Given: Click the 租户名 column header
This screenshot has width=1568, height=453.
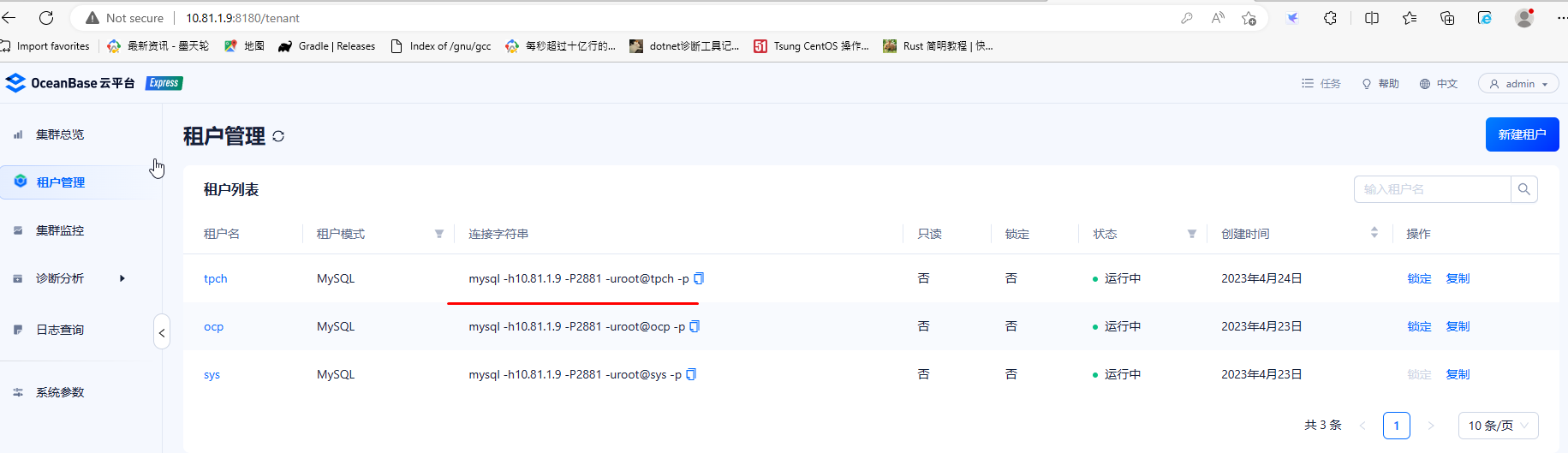Looking at the screenshot, I should pos(222,234).
